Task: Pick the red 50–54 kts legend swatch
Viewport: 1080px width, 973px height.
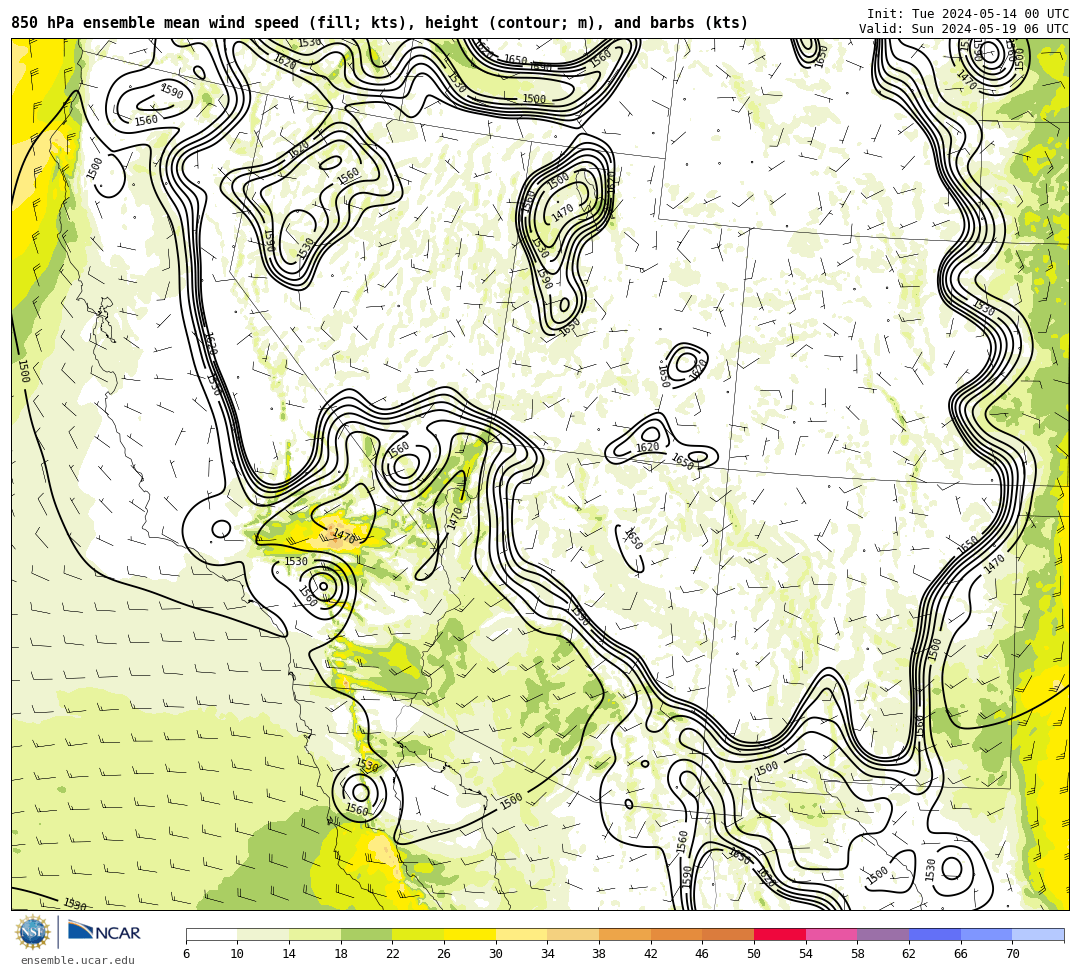Action: tap(780, 934)
